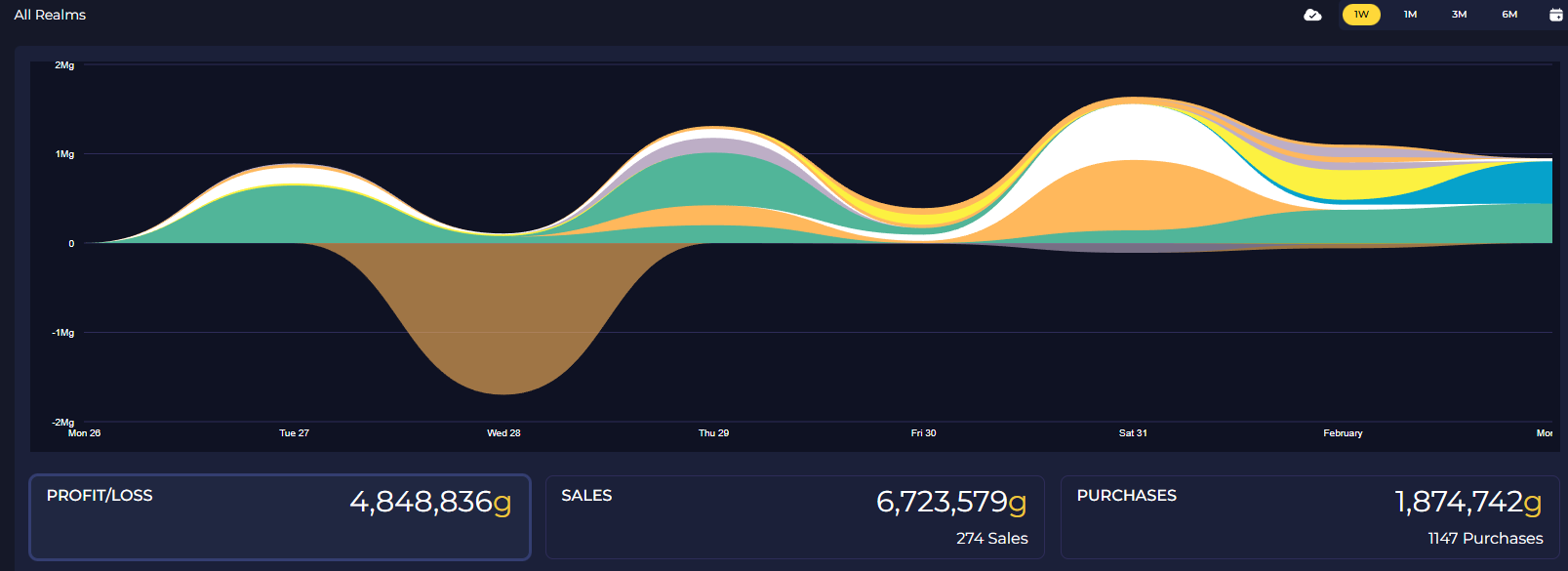The image size is (1568, 571).
Task: Open the All Realms selector
Action: (50, 15)
